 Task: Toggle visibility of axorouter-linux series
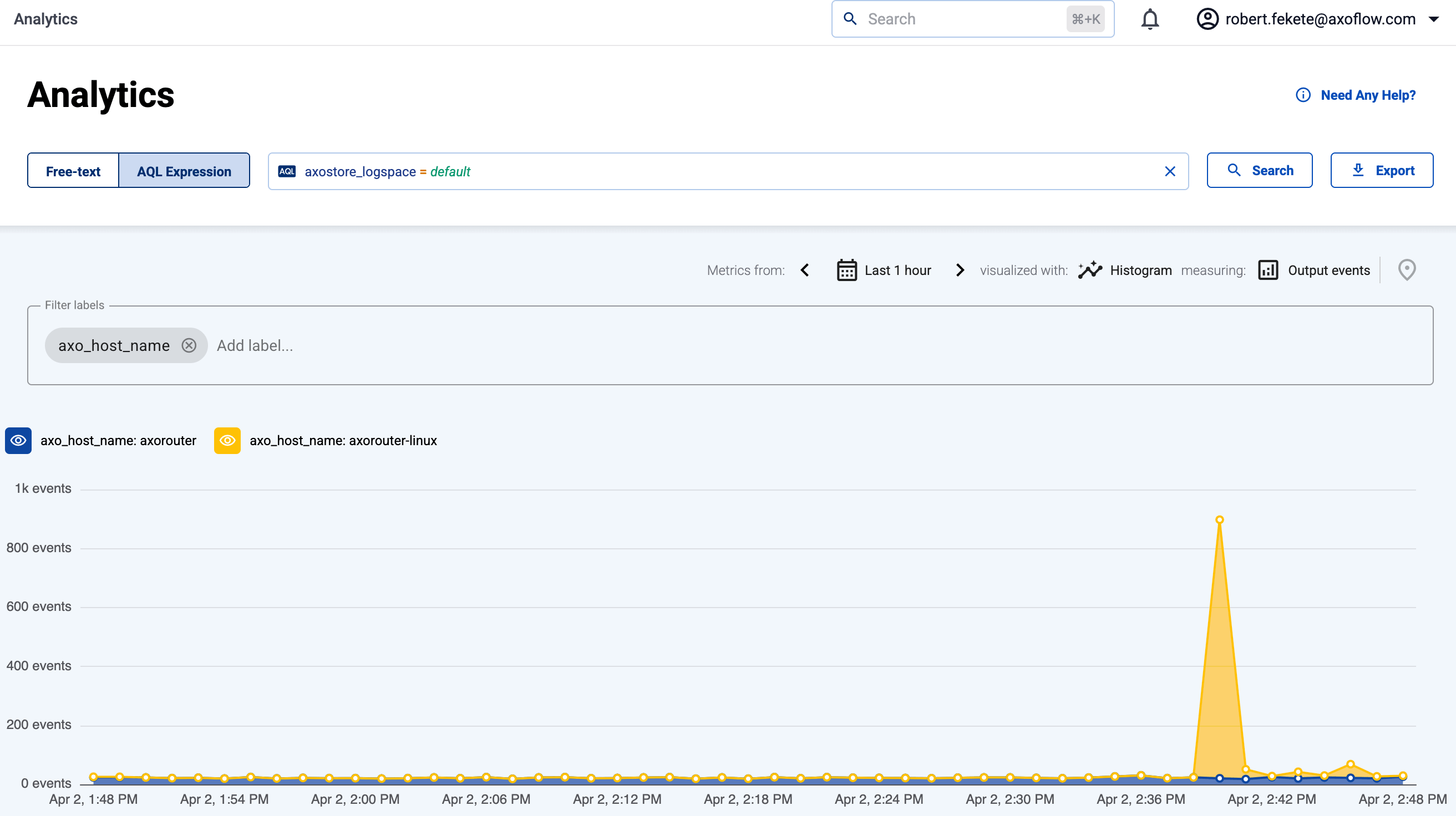pyautogui.click(x=227, y=441)
